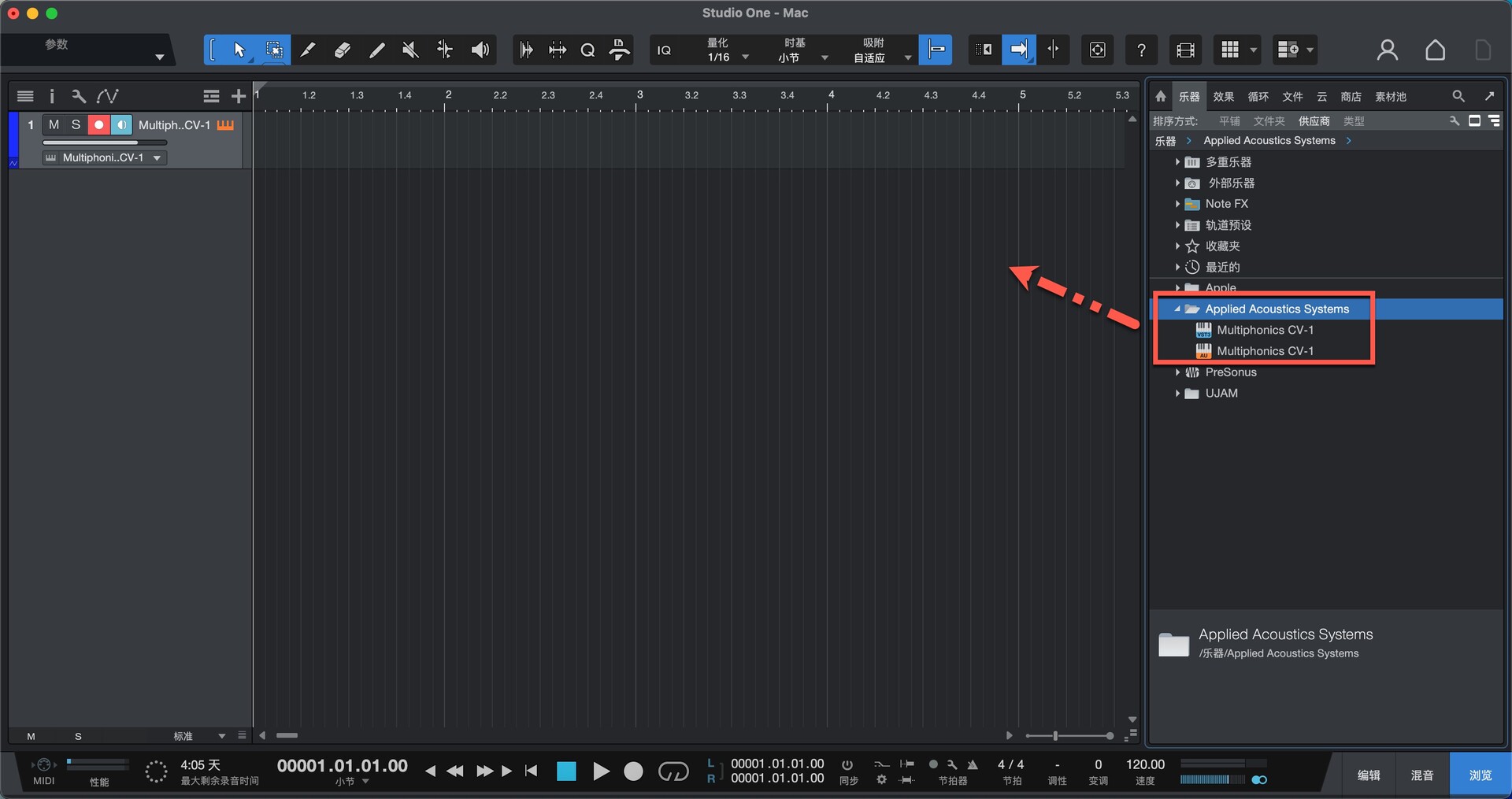The height and width of the screenshot is (799, 1512).
Task: Switch to the 文件 browser tab
Action: pyautogui.click(x=1292, y=97)
